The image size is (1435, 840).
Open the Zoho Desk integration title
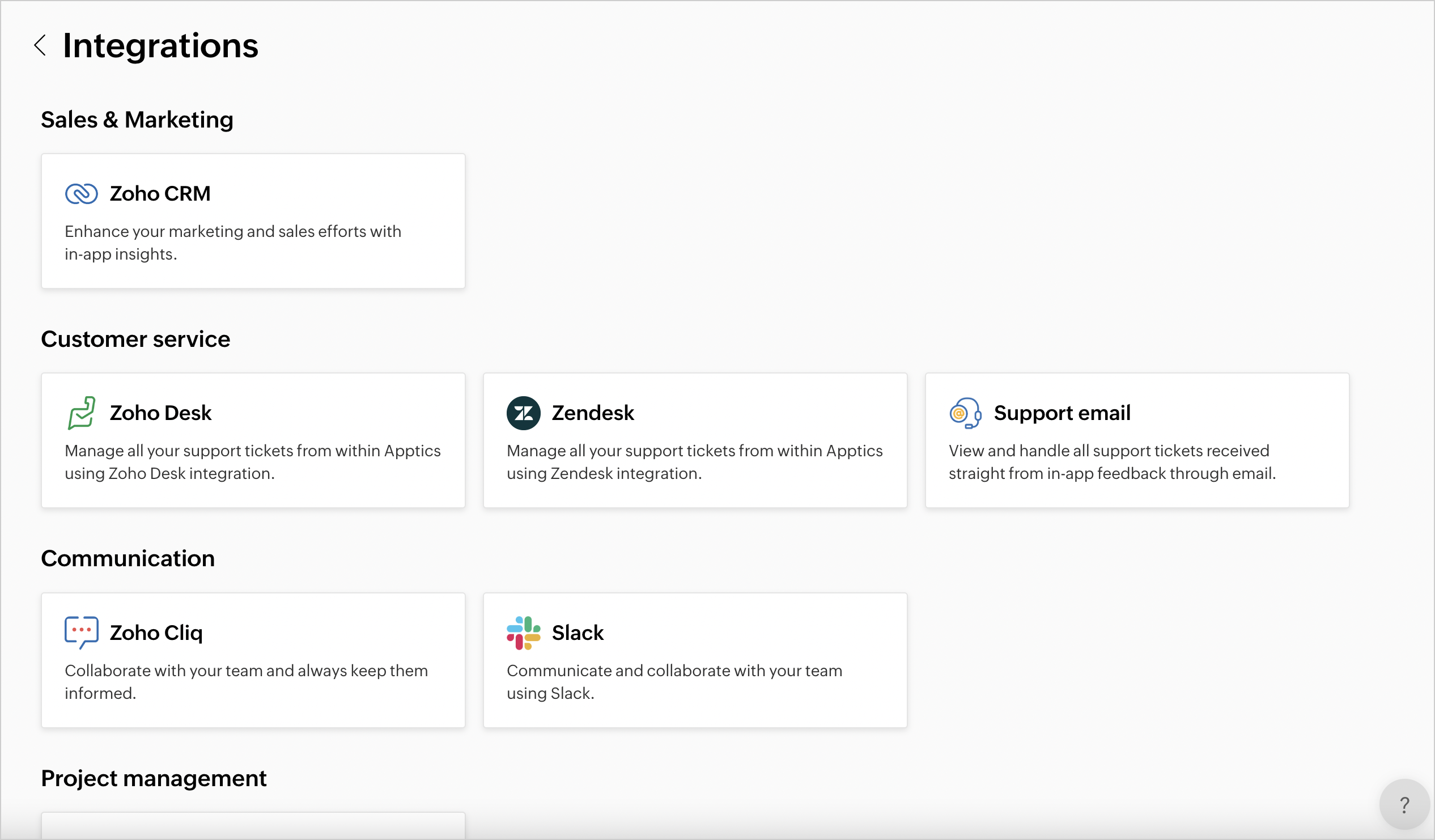(x=160, y=413)
